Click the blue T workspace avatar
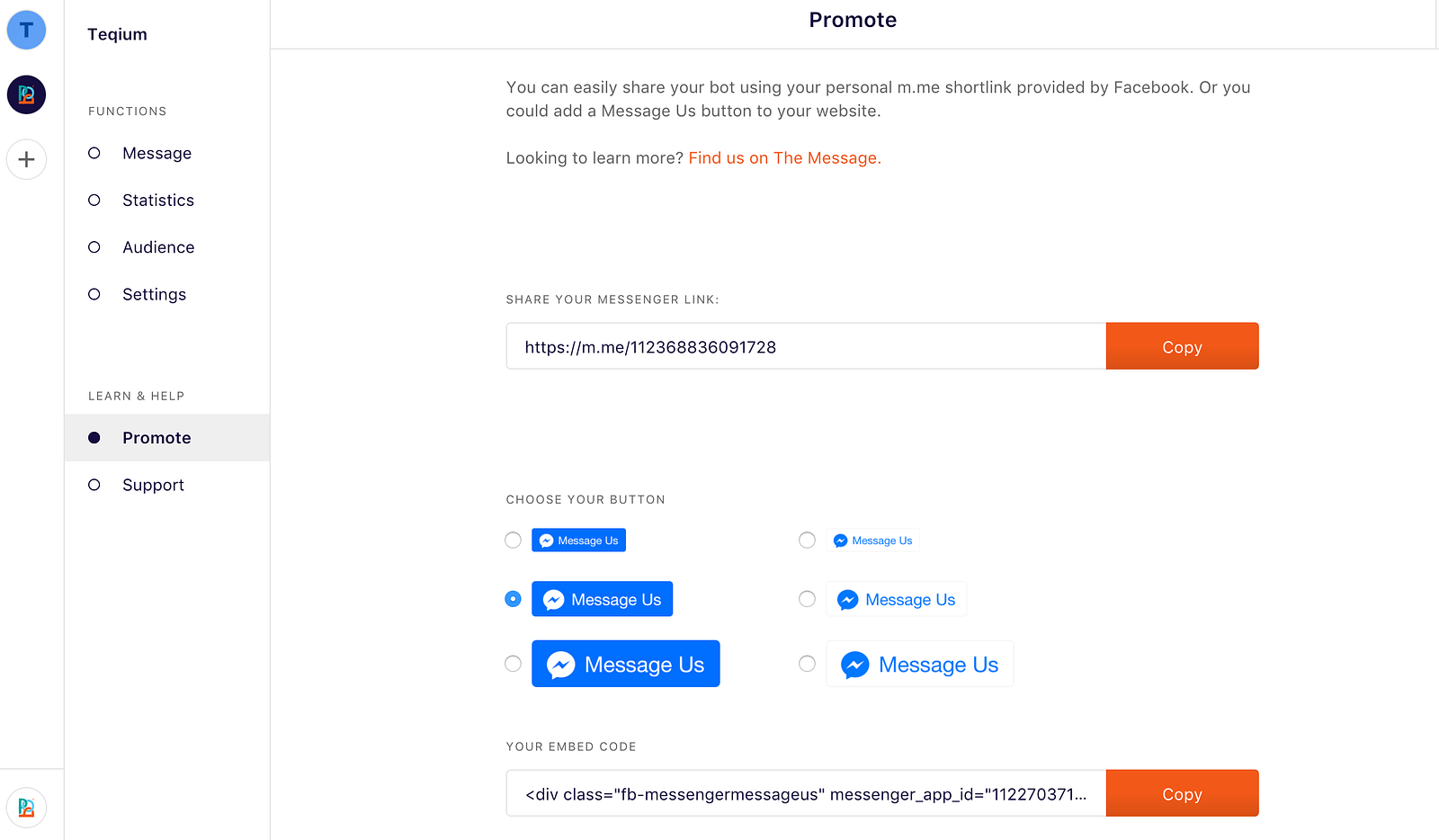Screen dimensions: 1439x840 tap(26, 31)
